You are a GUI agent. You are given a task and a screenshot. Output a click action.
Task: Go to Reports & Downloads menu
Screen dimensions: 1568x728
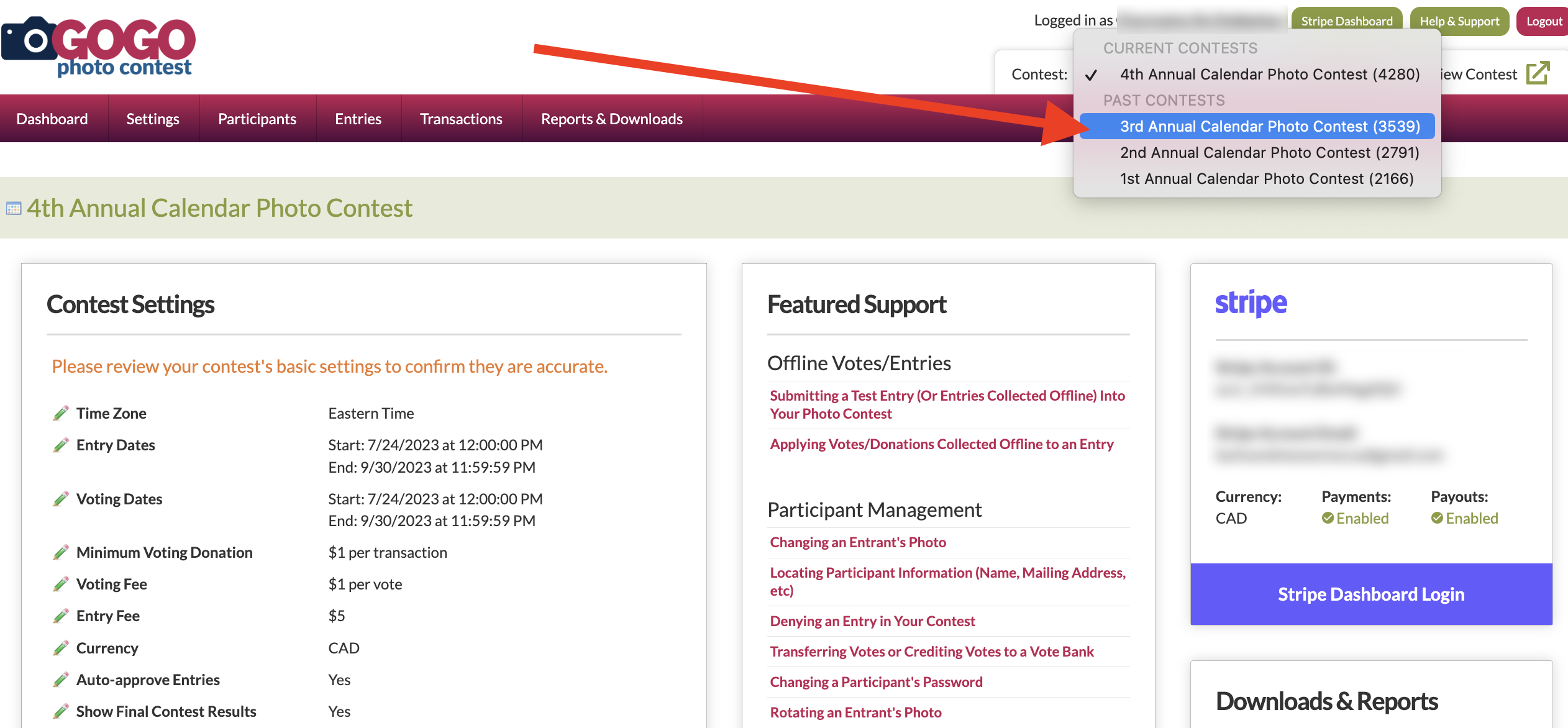pyautogui.click(x=611, y=119)
